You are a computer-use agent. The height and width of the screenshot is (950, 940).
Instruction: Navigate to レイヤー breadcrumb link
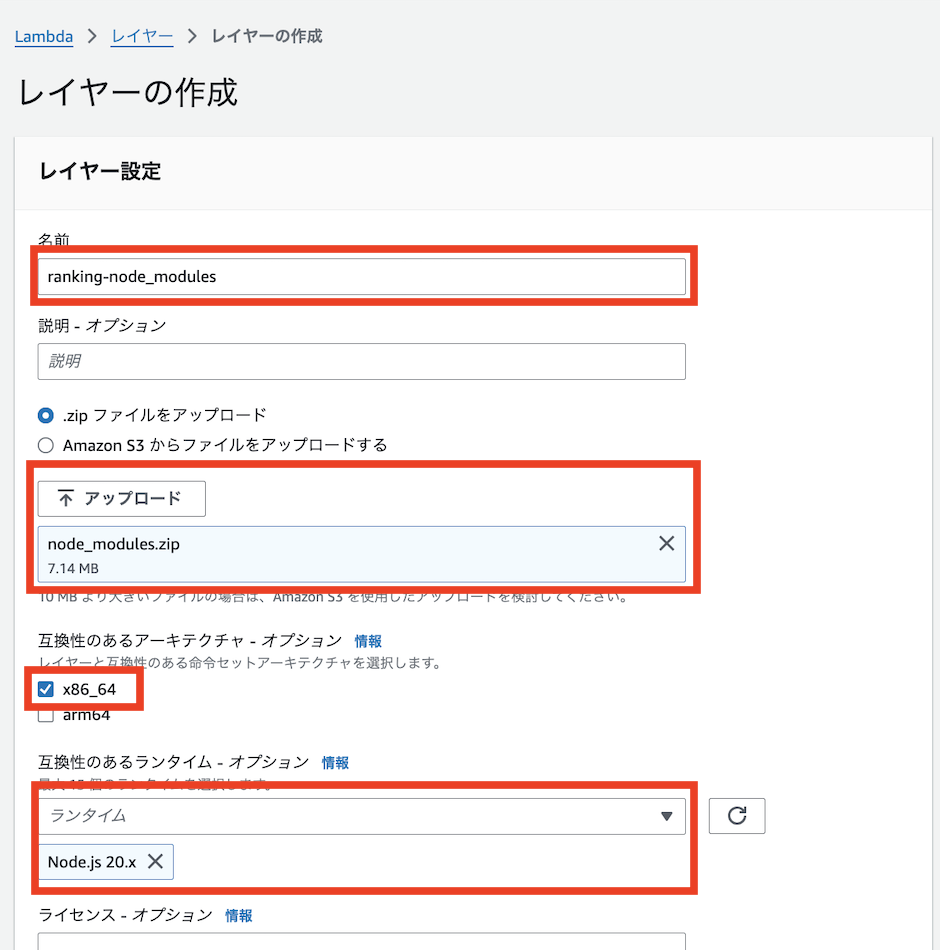point(142,36)
